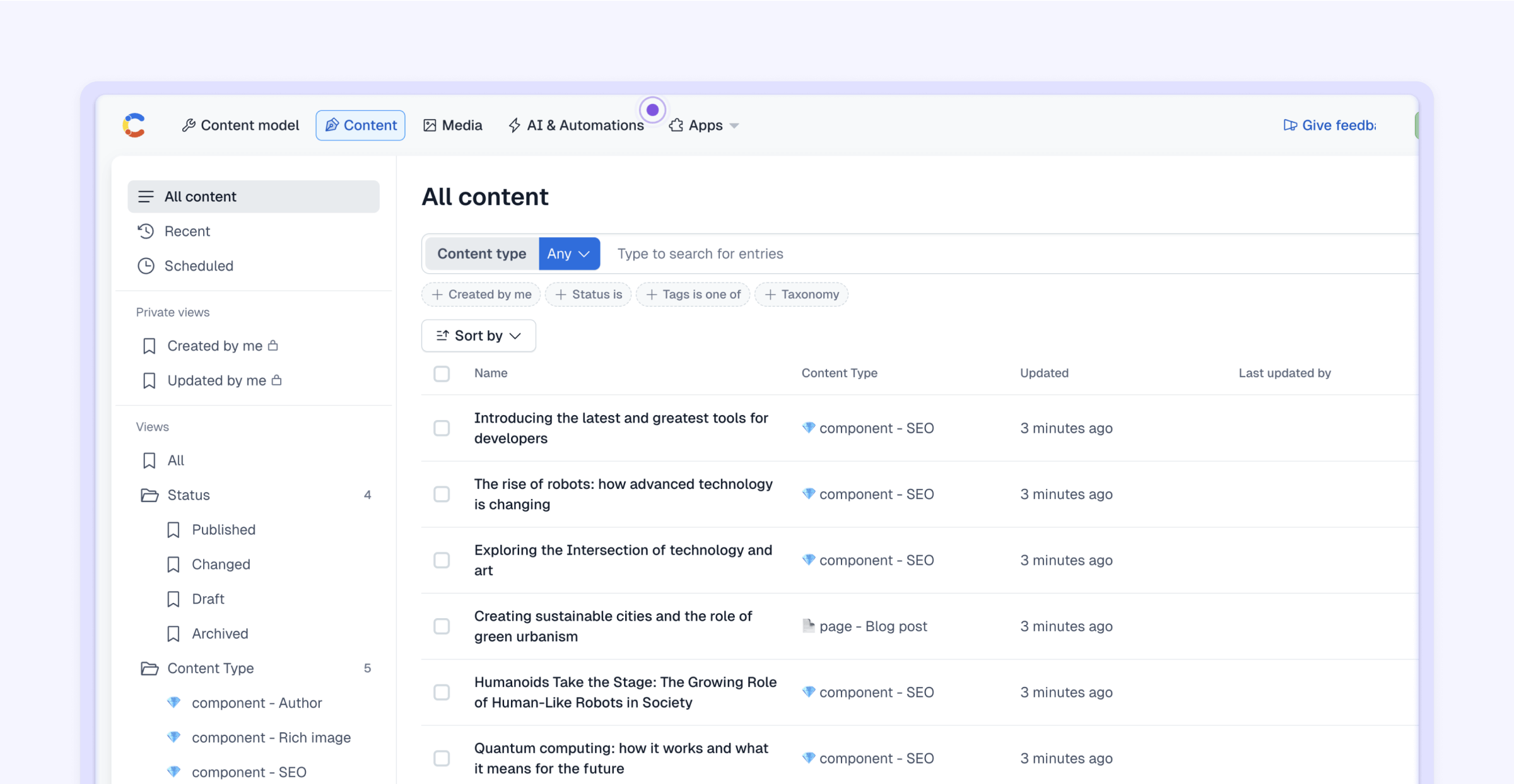The image size is (1514, 784).
Task: Click the Content Type column header
Action: pyautogui.click(x=839, y=373)
